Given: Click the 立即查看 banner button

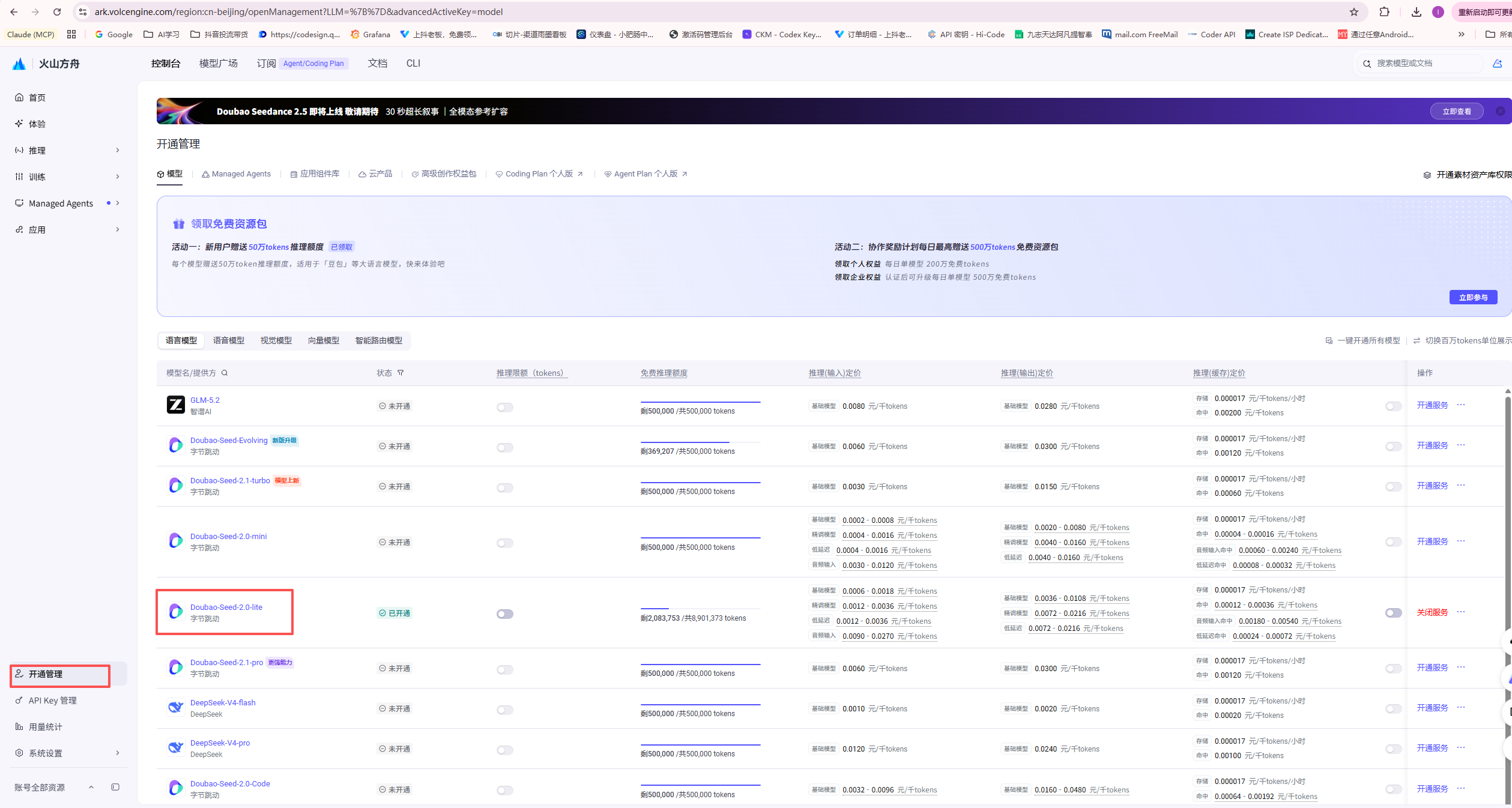Looking at the screenshot, I should [x=1457, y=111].
